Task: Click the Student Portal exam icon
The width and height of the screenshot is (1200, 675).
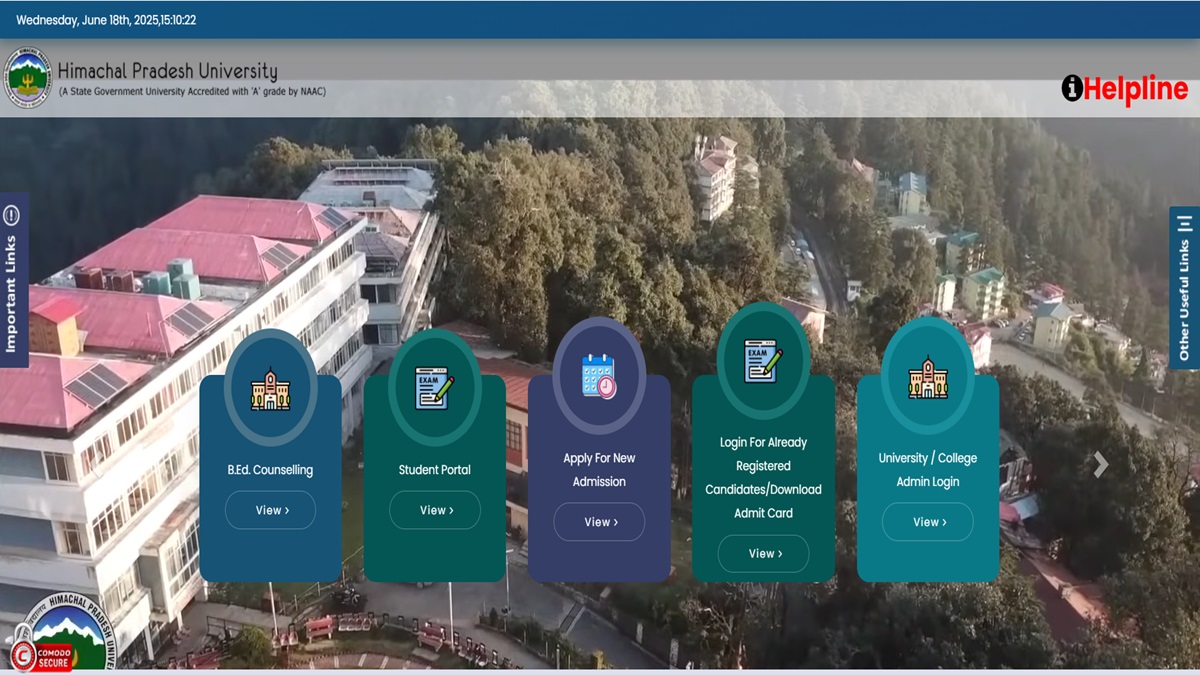Action: point(434,388)
